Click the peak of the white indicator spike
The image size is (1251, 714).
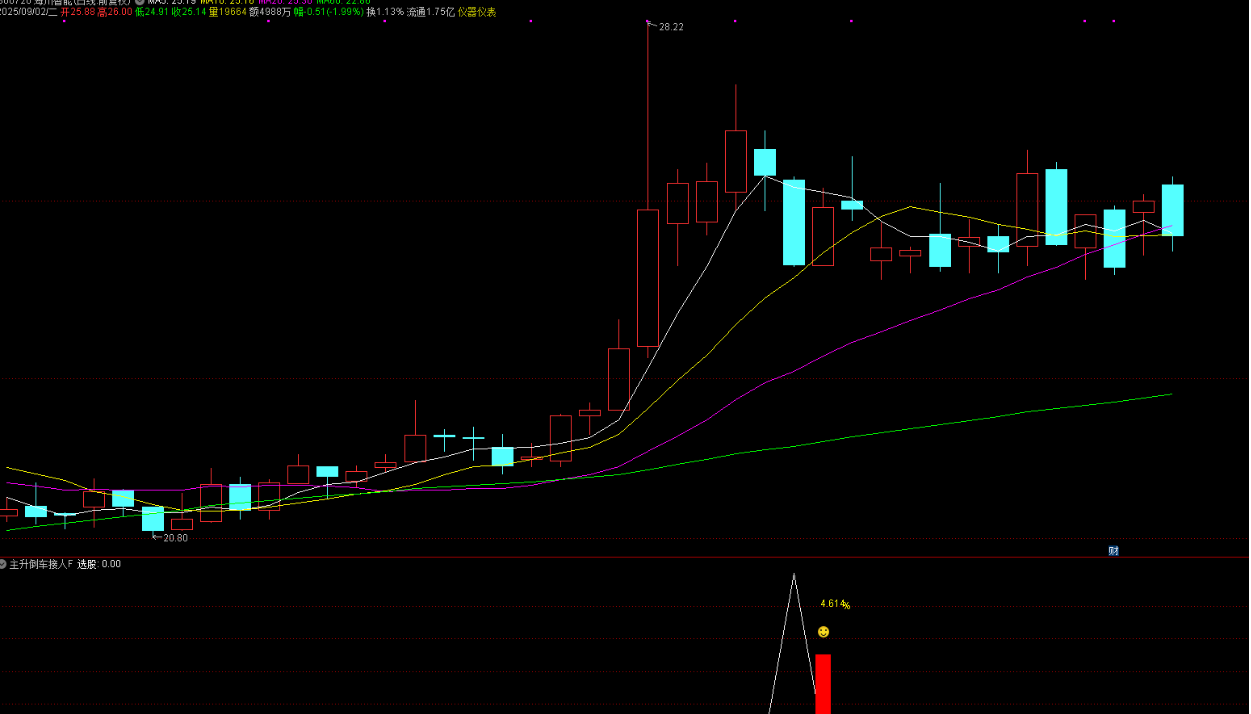(794, 575)
